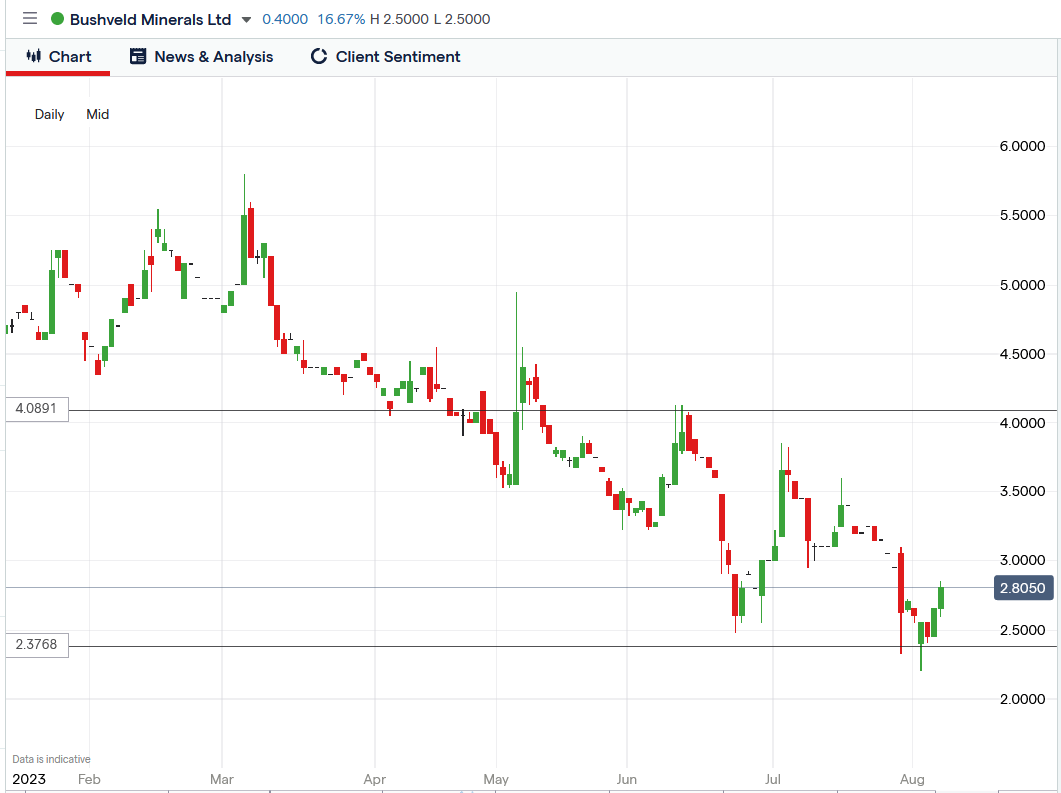Click the Data is indicative notice
The height and width of the screenshot is (793, 1061).
(x=51, y=759)
